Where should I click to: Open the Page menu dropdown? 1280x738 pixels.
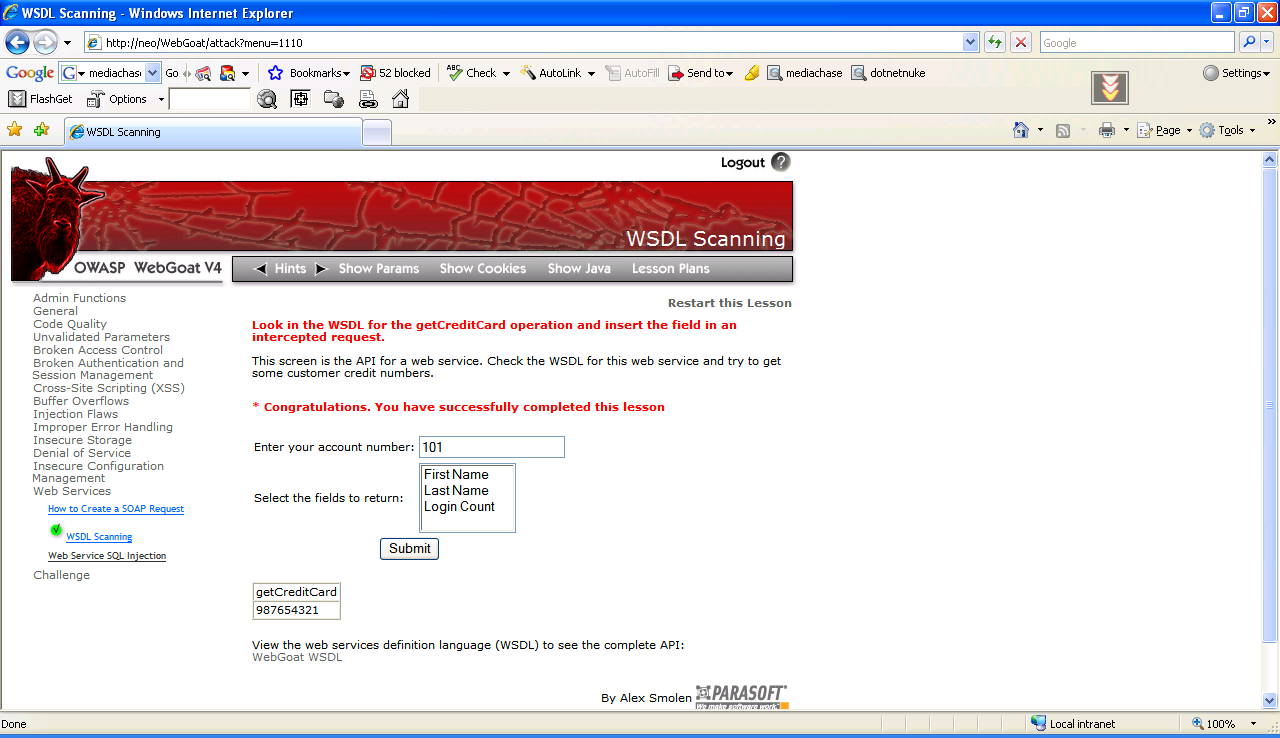[x=1166, y=130]
